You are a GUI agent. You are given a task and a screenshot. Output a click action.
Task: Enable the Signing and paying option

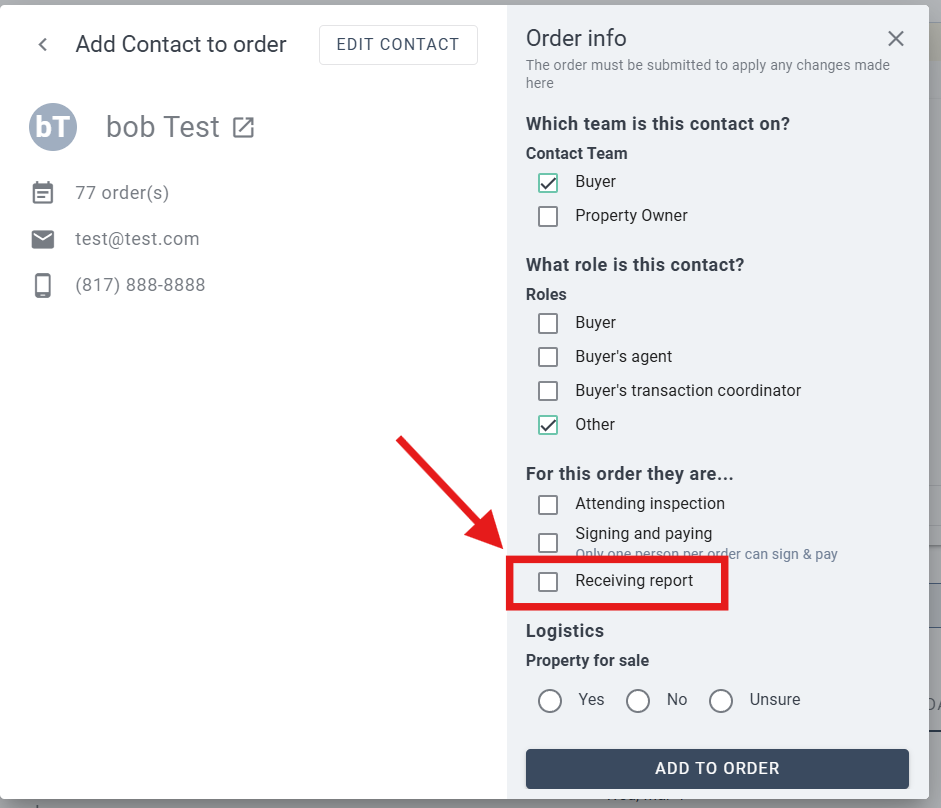(x=548, y=542)
